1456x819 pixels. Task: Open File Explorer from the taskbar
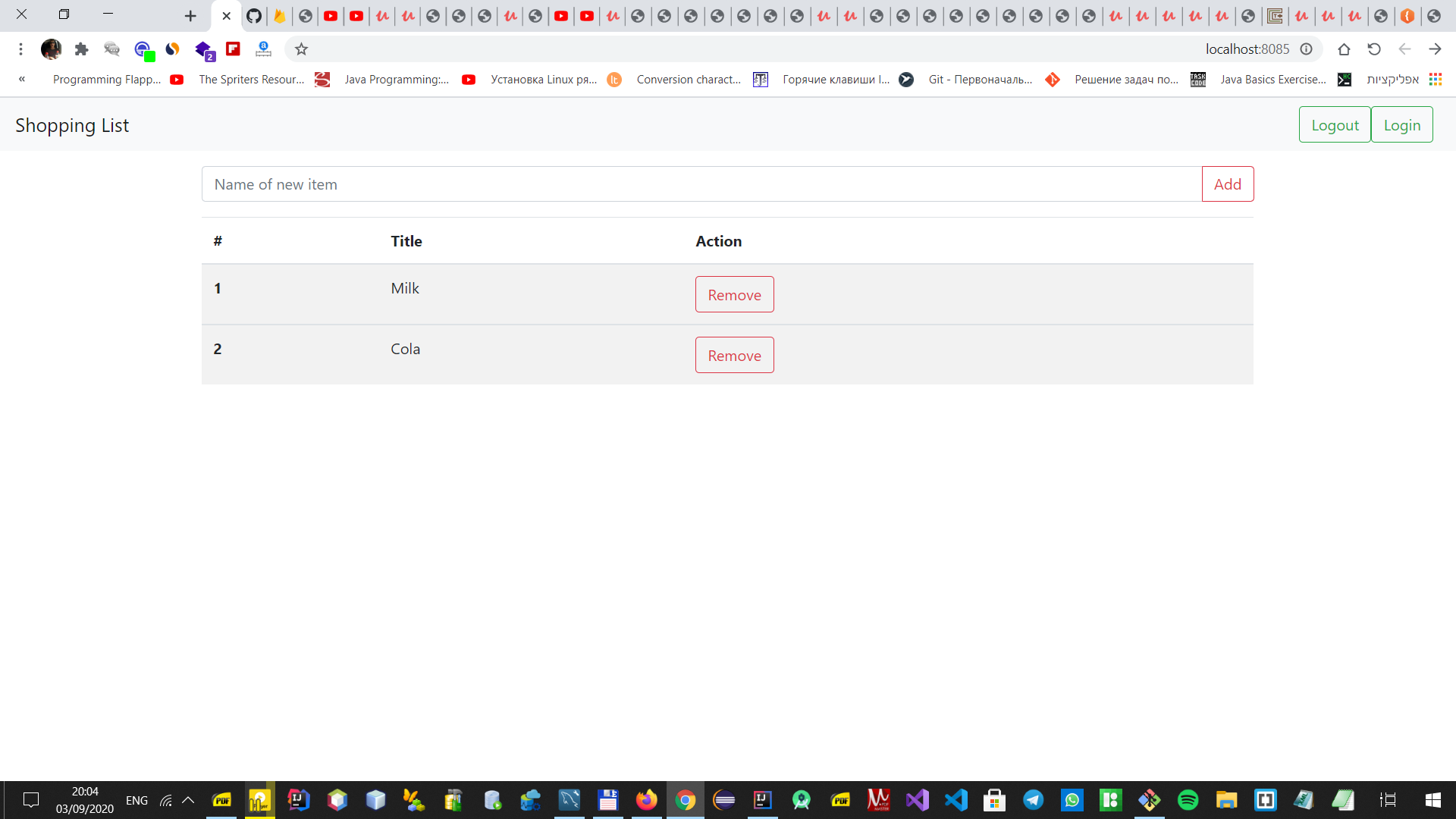click(x=1226, y=800)
